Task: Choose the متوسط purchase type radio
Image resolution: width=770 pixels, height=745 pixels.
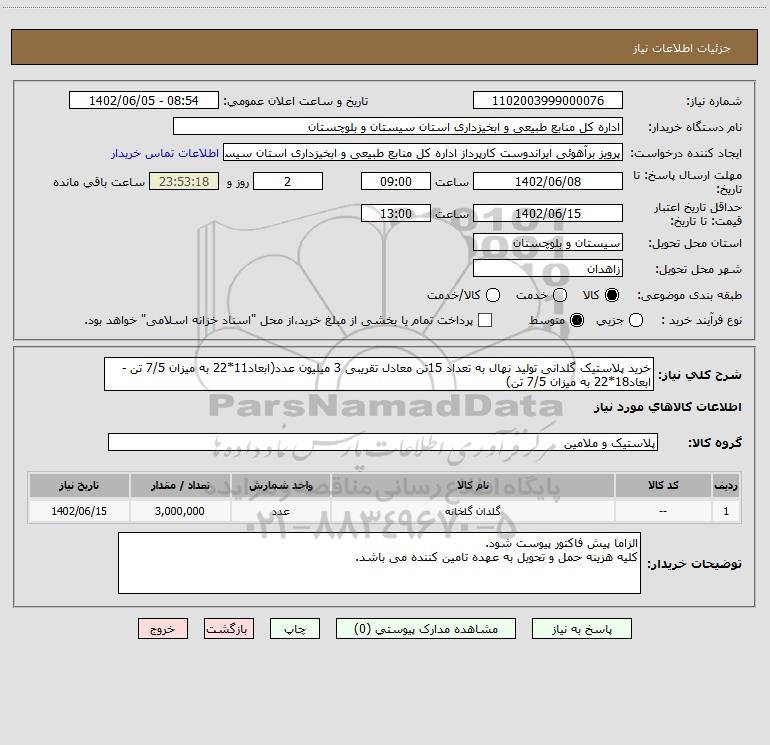Action: click(577, 320)
